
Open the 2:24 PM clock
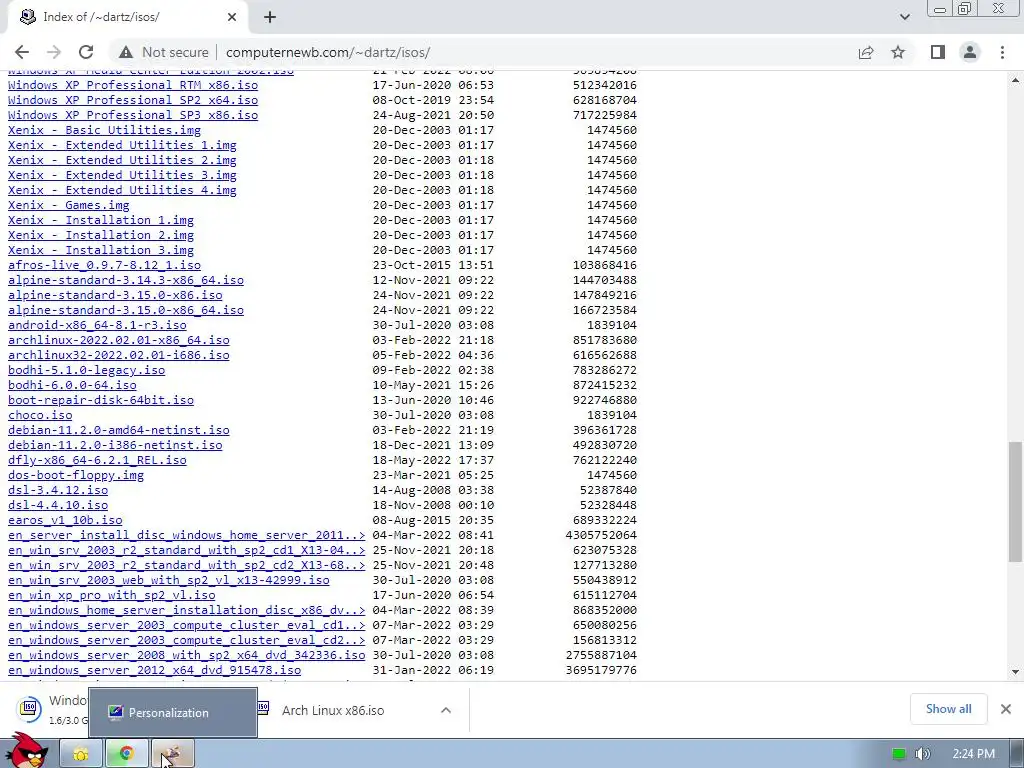pos(974,754)
